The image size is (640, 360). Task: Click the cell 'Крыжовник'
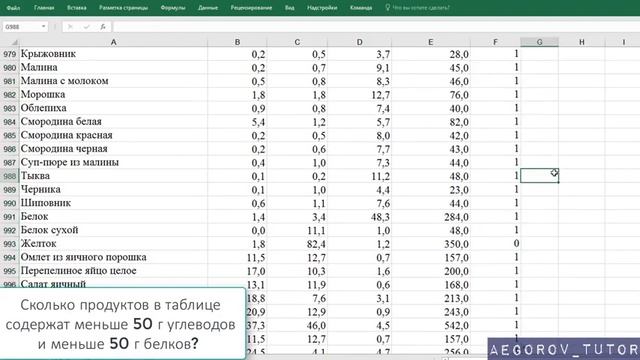pyautogui.click(x=113, y=54)
